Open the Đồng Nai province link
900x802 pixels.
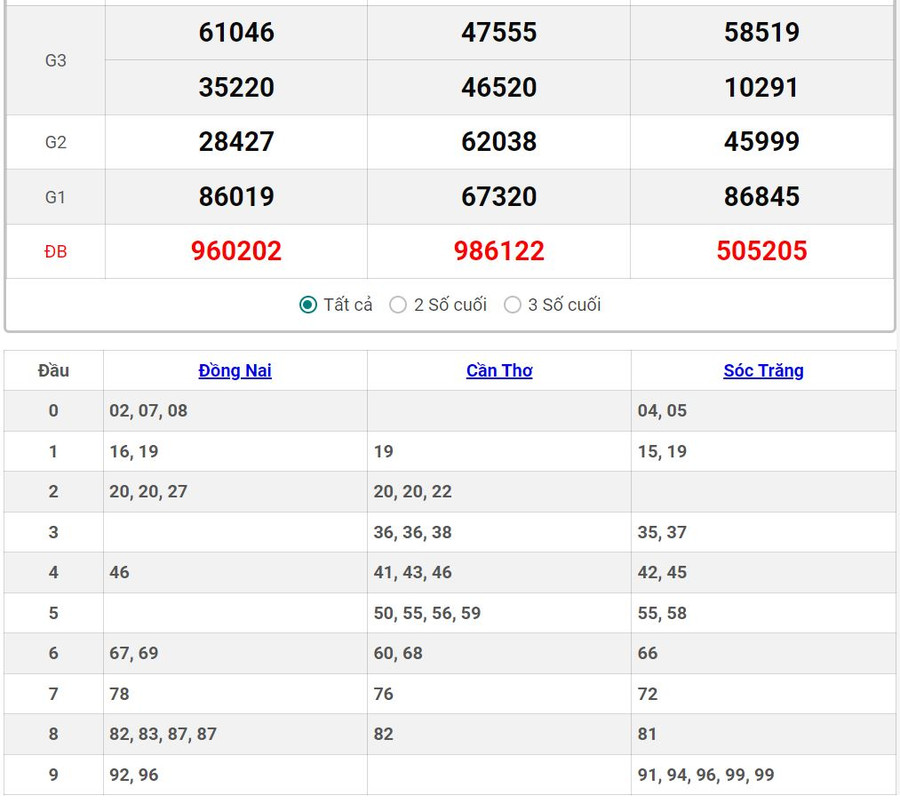coord(235,371)
